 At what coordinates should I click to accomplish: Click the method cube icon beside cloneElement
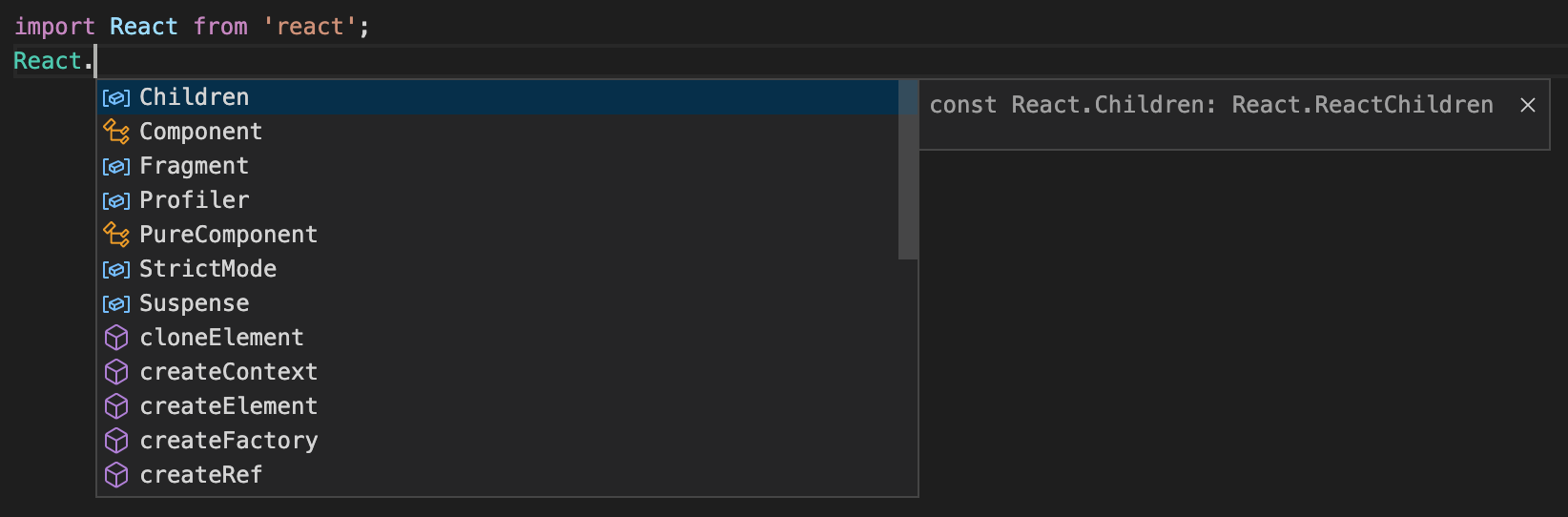116,338
